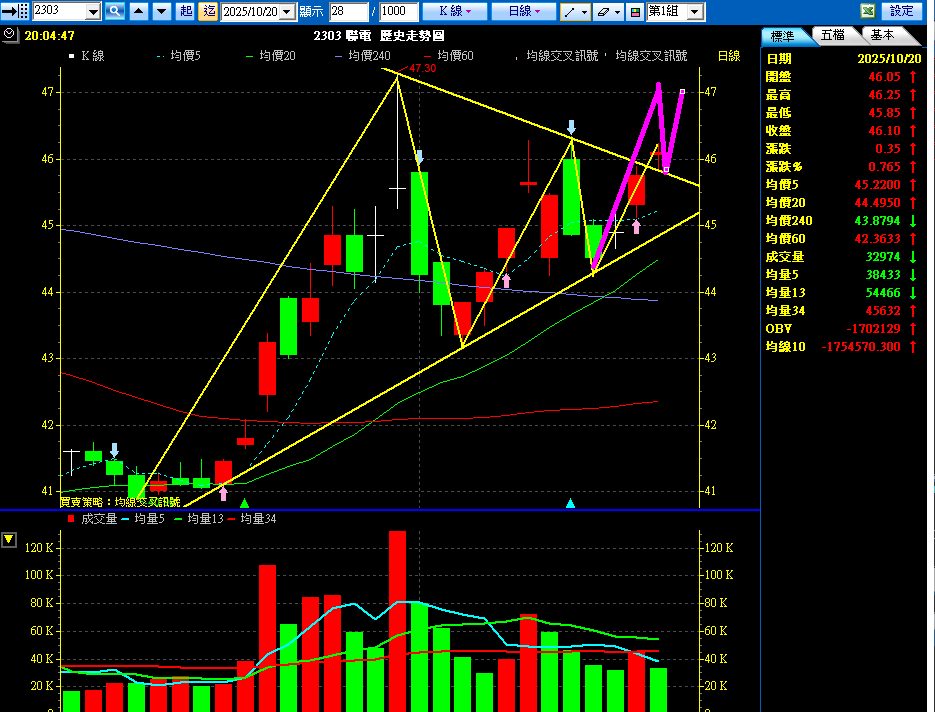Click the cyan triangle marker on date axis

point(571,503)
